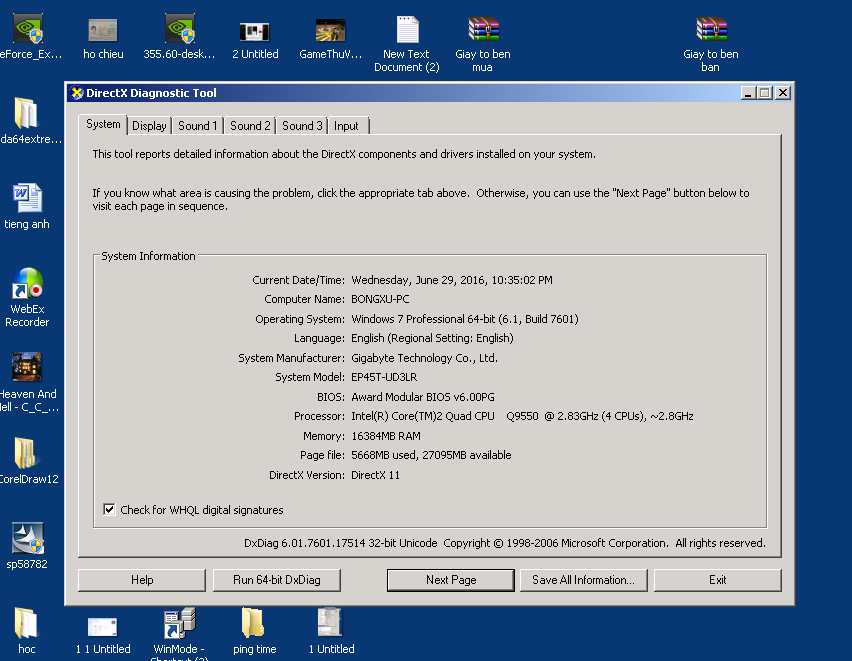Select the GameThuV desktop icon
Screen dimensions: 852x661
point(330,31)
